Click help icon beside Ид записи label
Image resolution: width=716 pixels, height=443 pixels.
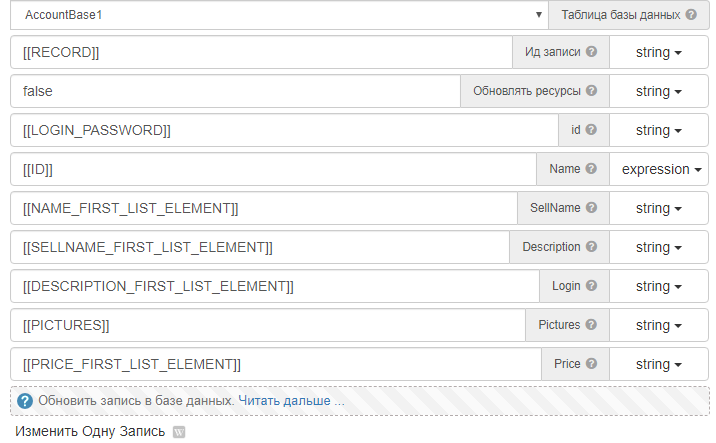pyautogui.click(x=591, y=52)
